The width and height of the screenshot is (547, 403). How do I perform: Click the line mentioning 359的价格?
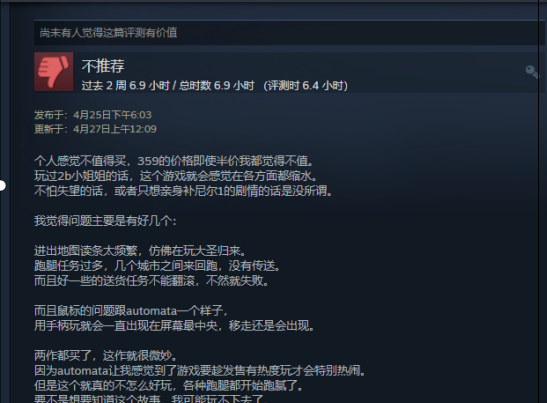click(x=174, y=161)
